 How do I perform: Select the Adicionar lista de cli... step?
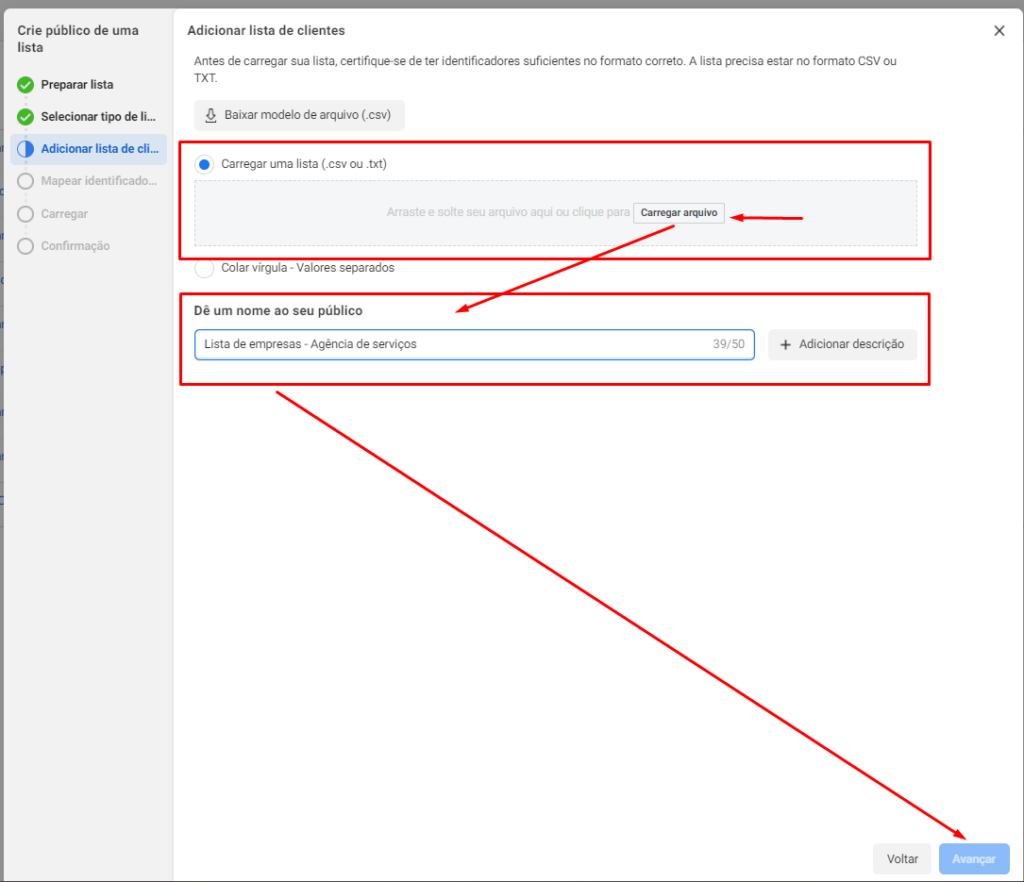point(89,149)
